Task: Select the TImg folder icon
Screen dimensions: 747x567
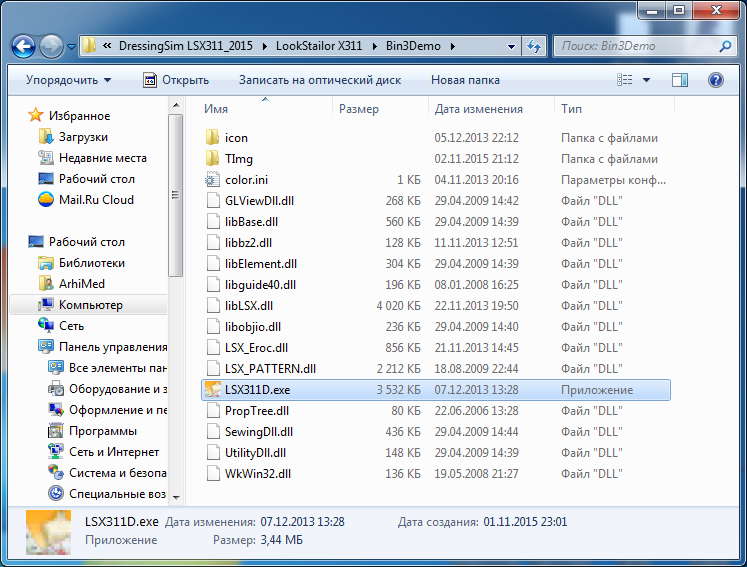Action: click(x=212, y=159)
